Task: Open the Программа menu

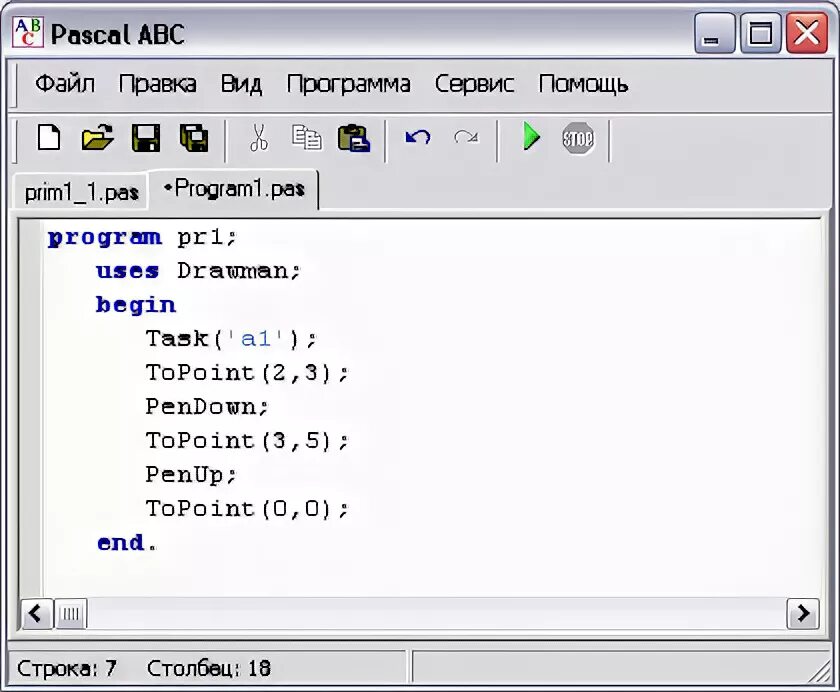Action: click(349, 84)
